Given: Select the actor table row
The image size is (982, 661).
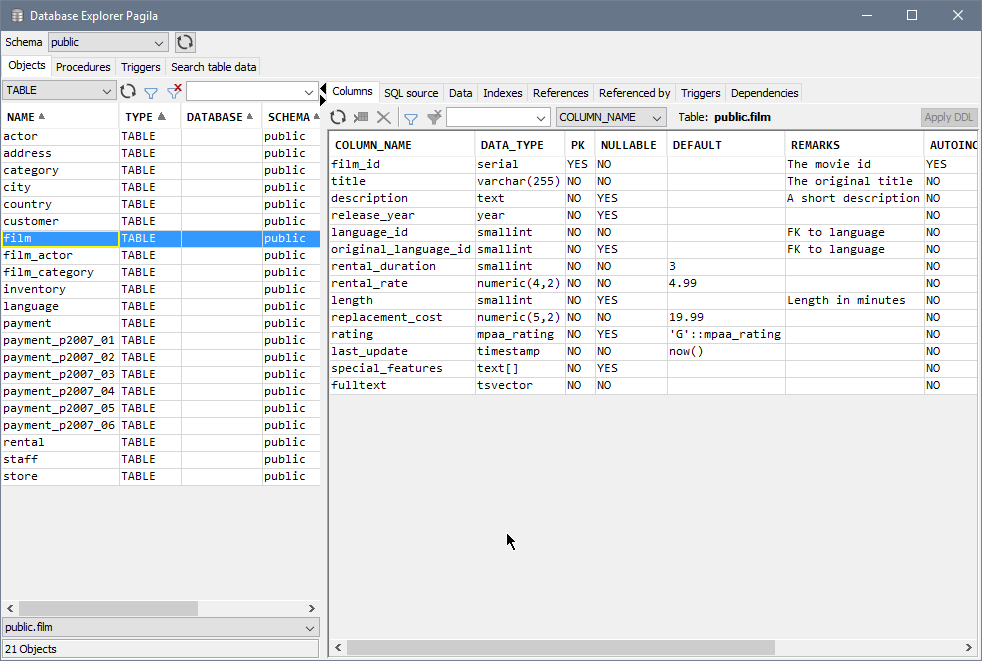Looking at the screenshot, I should click(160, 137).
